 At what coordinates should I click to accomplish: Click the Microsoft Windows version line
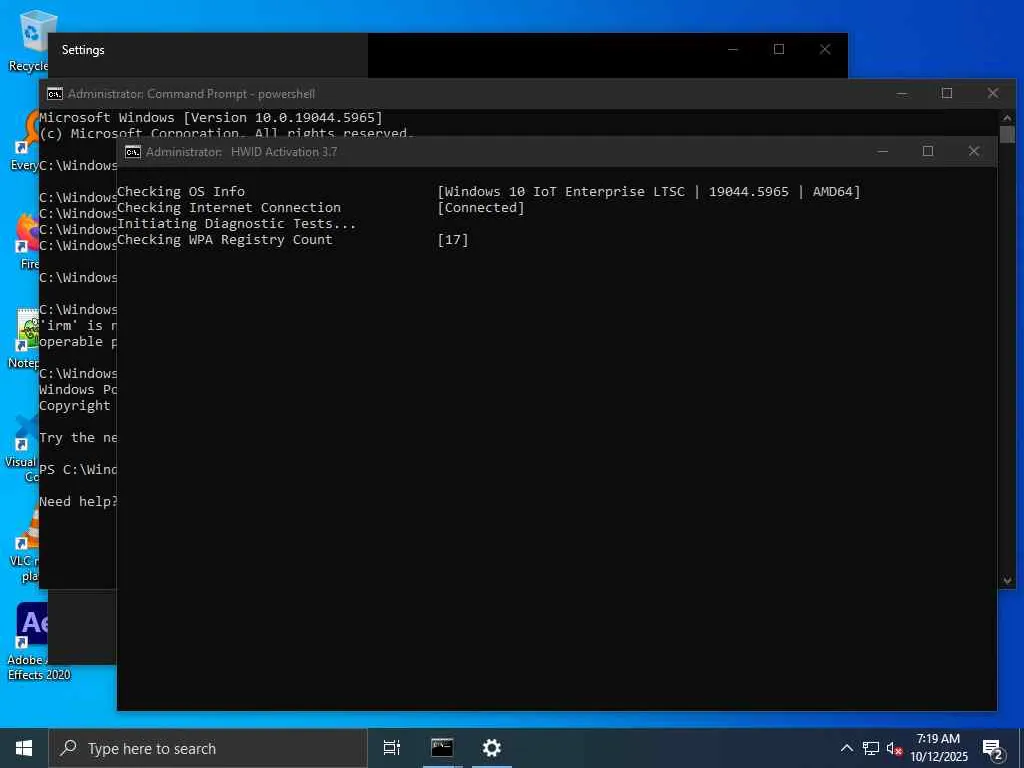coord(210,118)
